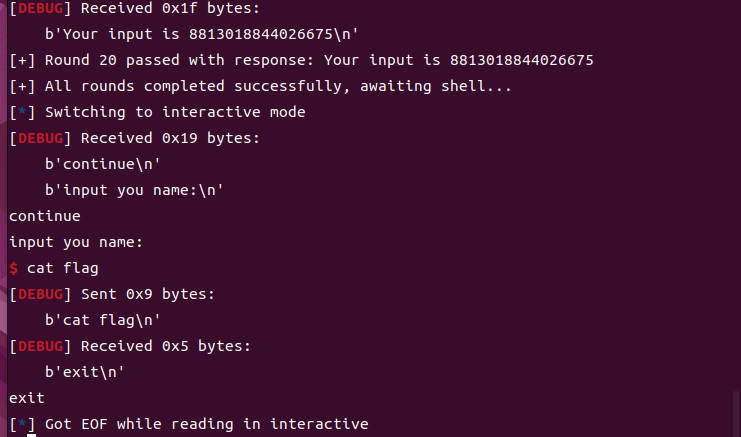Click the b'input you name:\n' bytes string
The image size is (741, 437).
tap(135, 190)
